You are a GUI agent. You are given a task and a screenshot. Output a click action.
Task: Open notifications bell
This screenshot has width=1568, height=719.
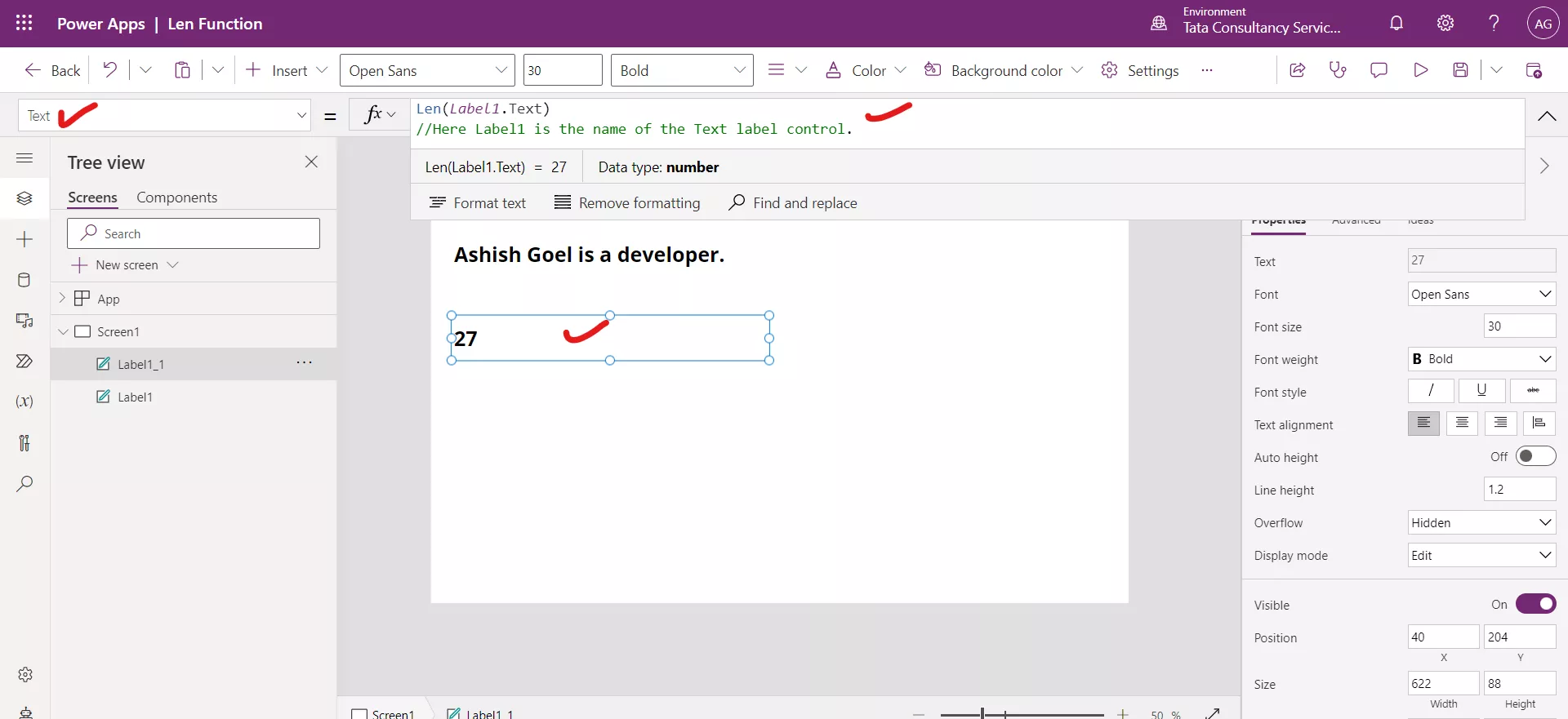click(x=1396, y=23)
